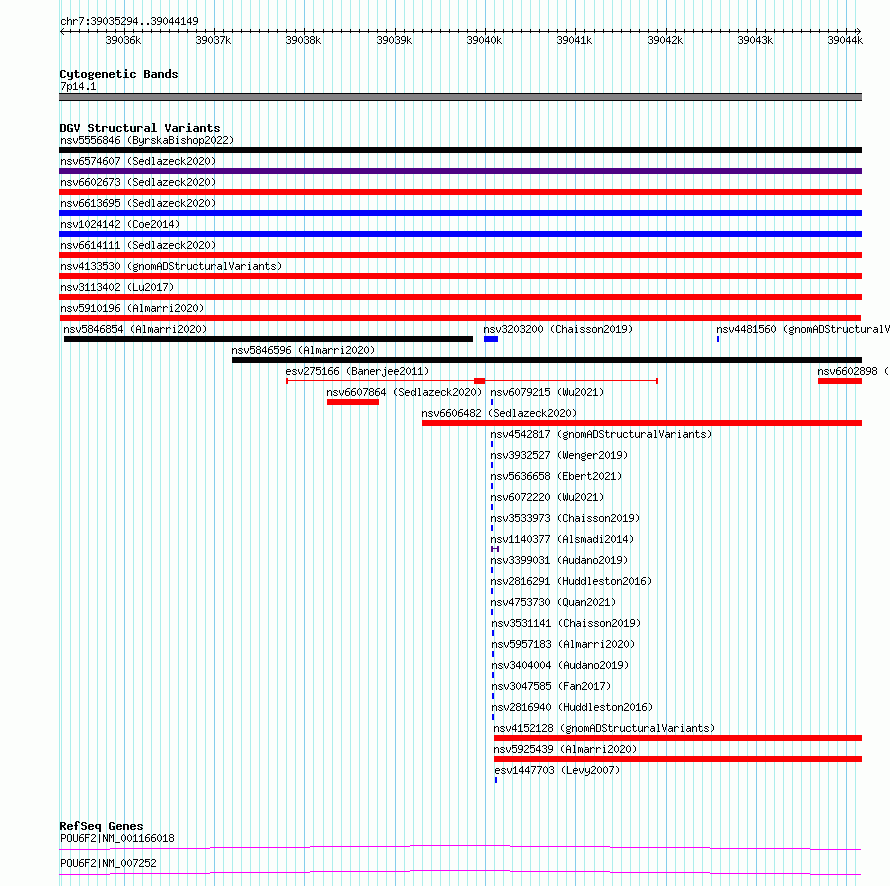The image size is (890, 886).
Task: Click nsv3047585 (Fan2017) label
Action: (x=551, y=686)
